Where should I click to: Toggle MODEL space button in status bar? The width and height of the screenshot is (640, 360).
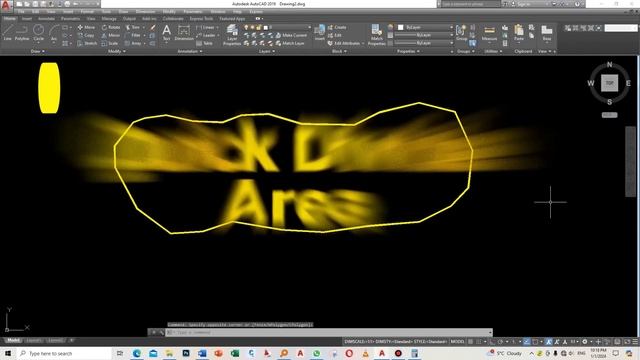coord(457,342)
